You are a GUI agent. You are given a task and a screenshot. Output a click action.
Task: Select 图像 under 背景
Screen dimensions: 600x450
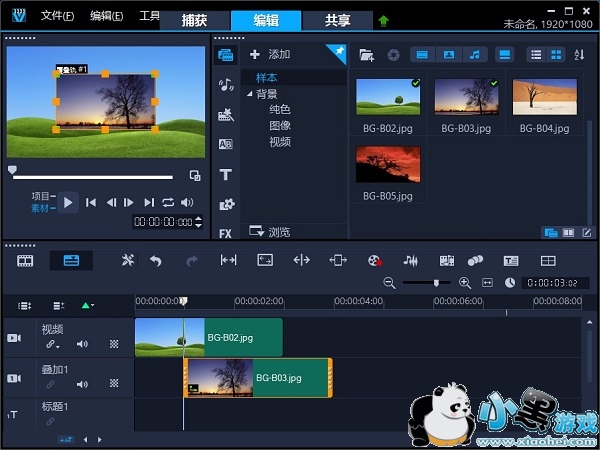pos(280,126)
